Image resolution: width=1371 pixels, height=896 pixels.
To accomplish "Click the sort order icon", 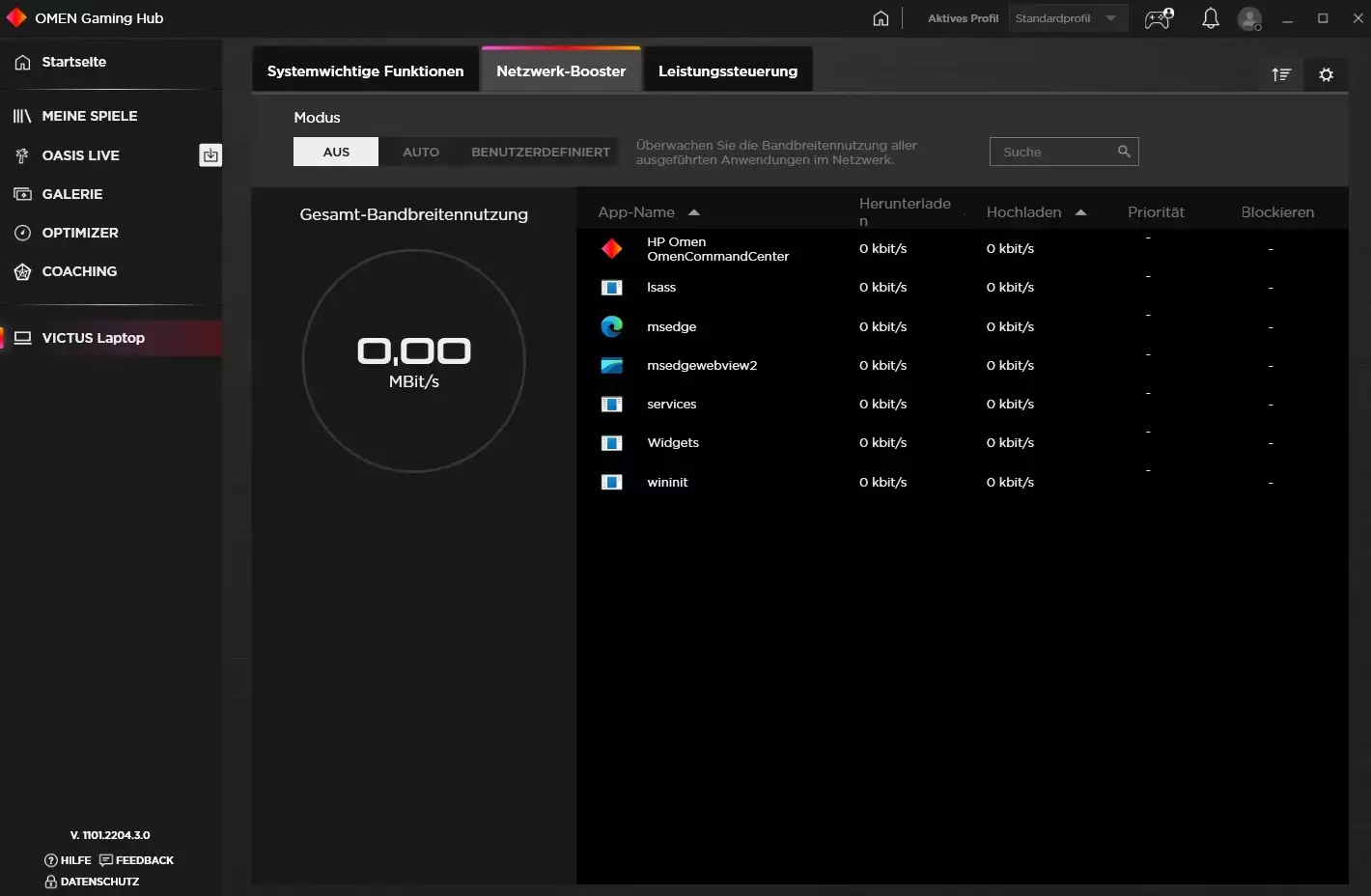I will [1281, 74].
